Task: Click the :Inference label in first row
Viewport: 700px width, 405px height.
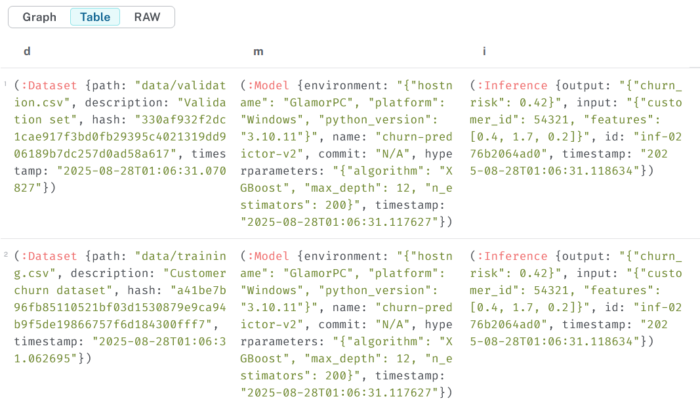Action: tap(512, 87)
